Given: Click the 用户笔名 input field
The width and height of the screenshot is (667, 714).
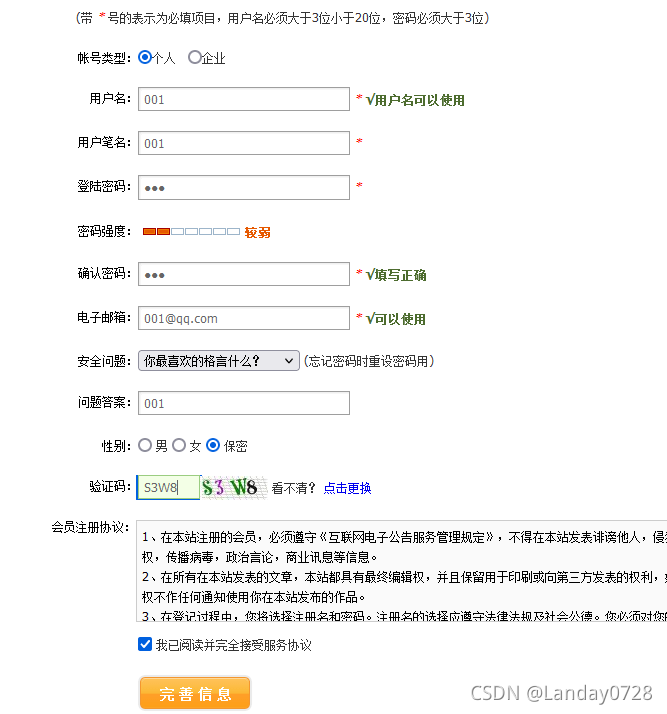Looking at the screenshot, I should point(244,143).
